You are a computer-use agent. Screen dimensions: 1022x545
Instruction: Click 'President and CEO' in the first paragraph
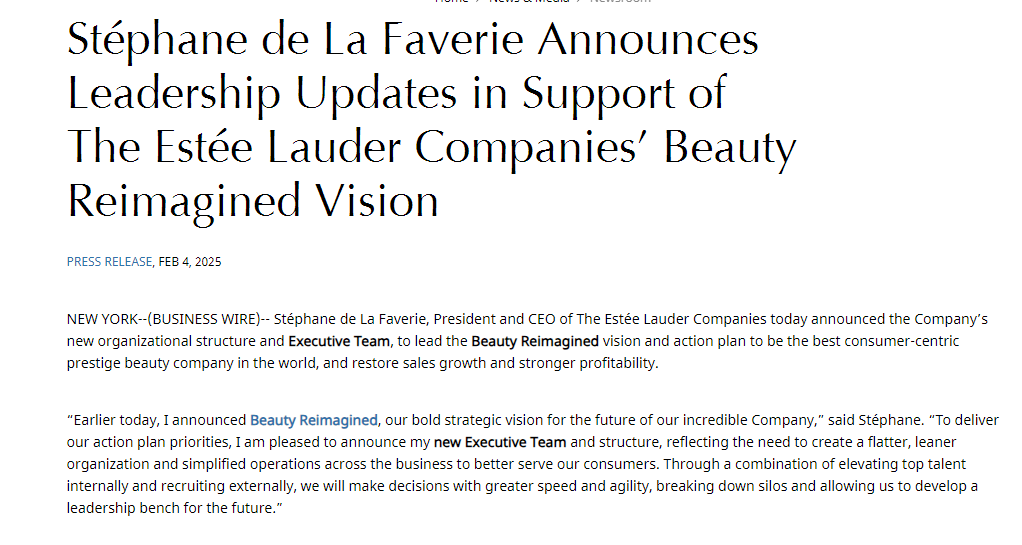494,319
